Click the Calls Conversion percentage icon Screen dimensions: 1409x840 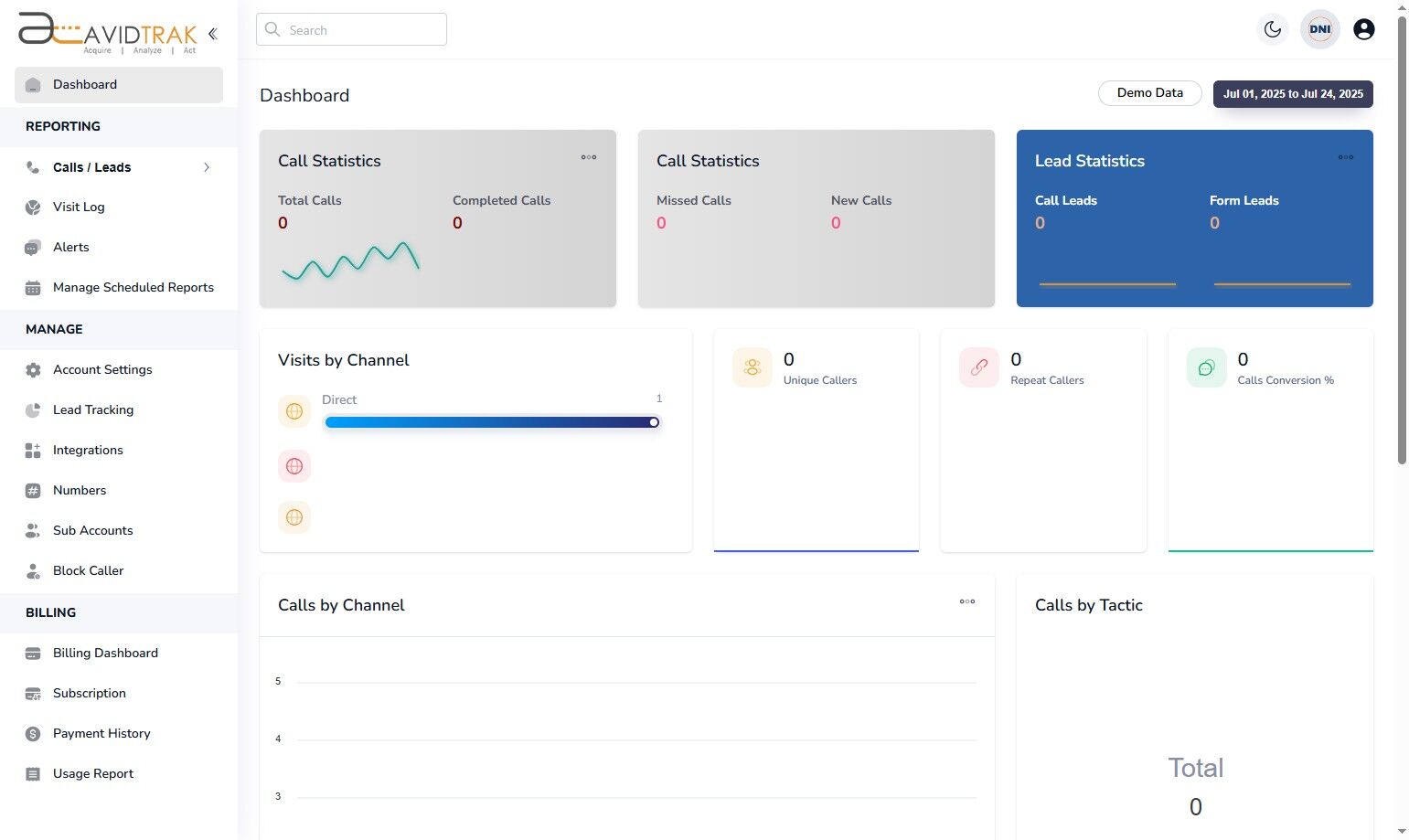1205,367
